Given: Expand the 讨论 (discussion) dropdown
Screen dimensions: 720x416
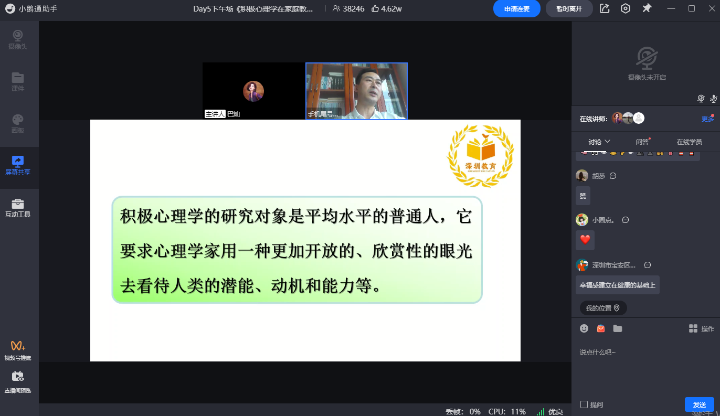Looking at the screenshot, I should (599, 141).
